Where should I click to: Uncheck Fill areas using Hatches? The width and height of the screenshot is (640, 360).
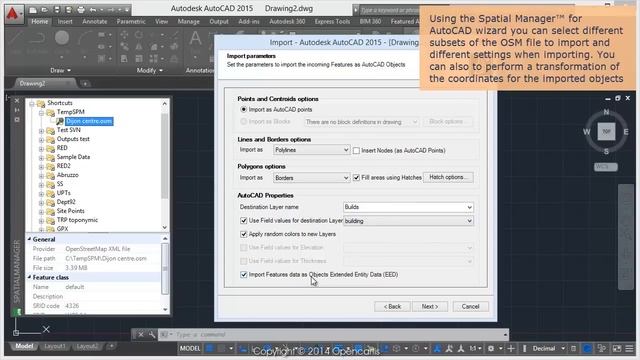click(356, 178)
